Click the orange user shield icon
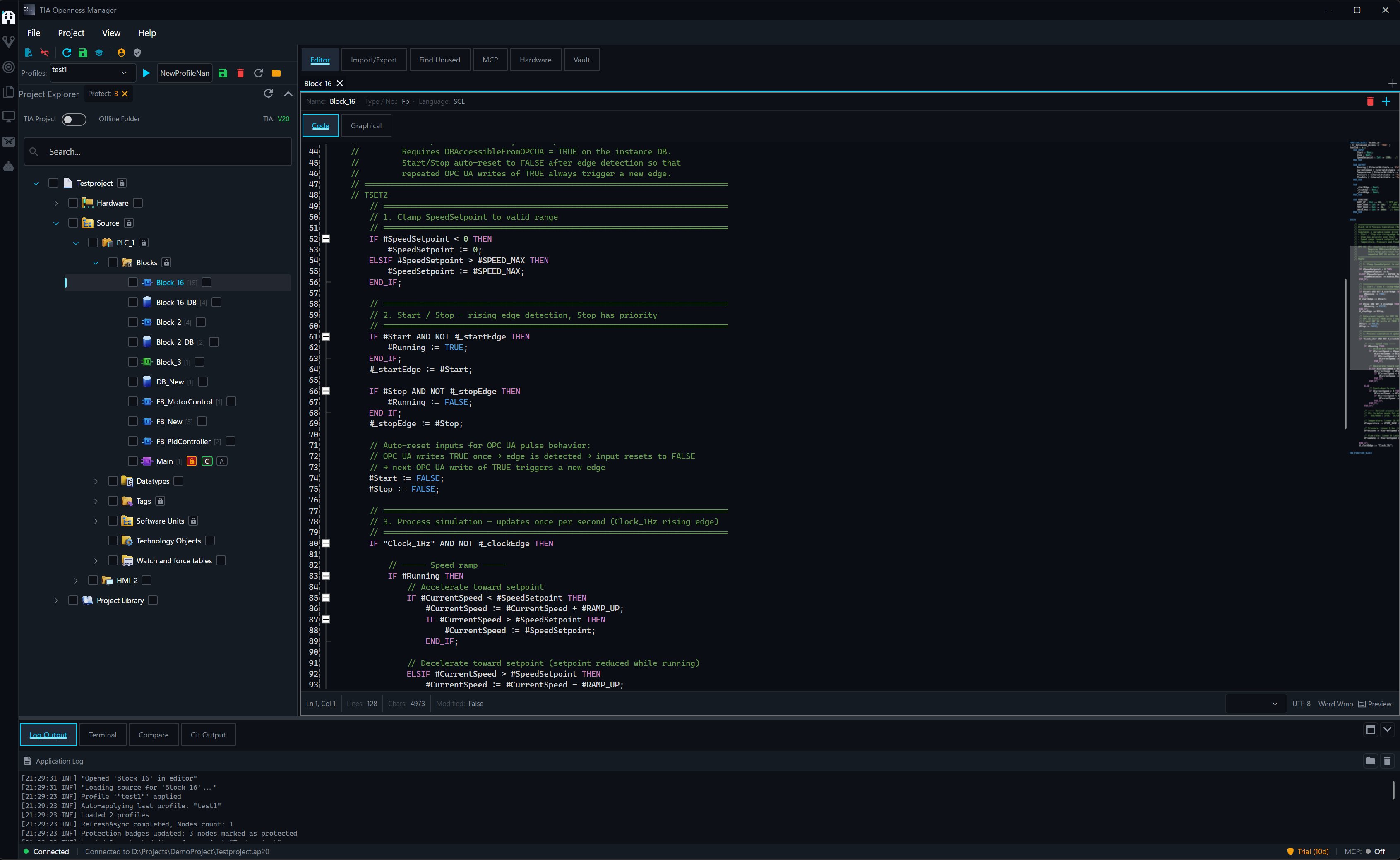 coord(121,52)
